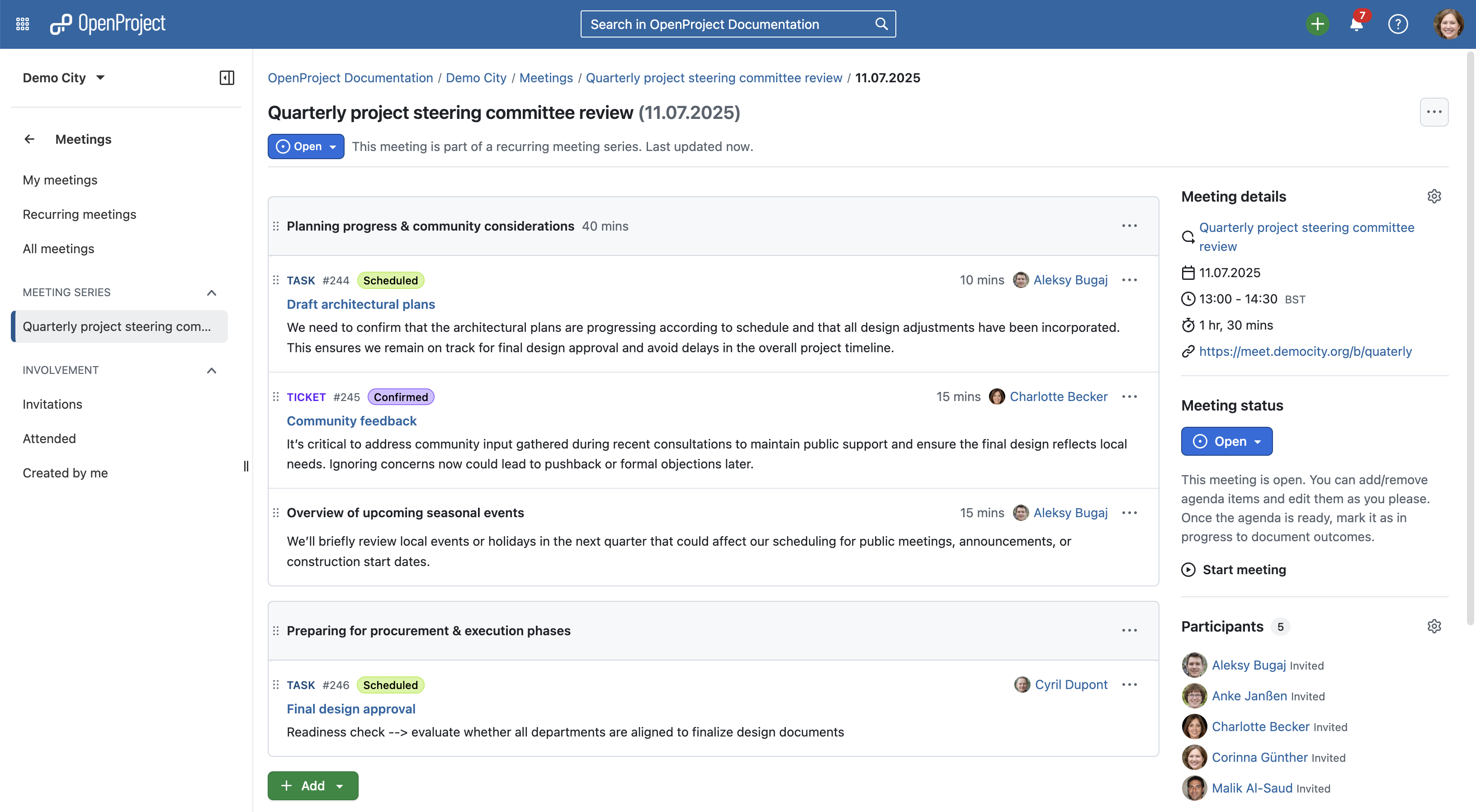Go to Invitations in sidebar
The image size is (1476, 812).
click(x=52, y=404)
